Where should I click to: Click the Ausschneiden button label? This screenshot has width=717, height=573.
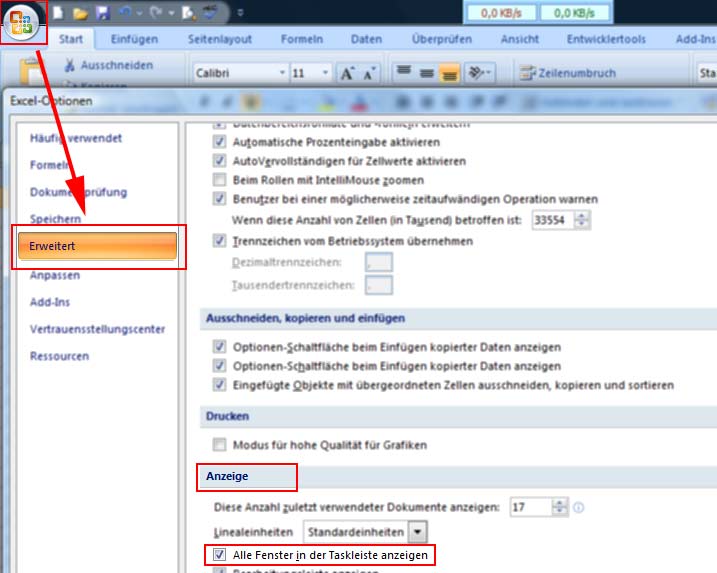tap(117, 65)
